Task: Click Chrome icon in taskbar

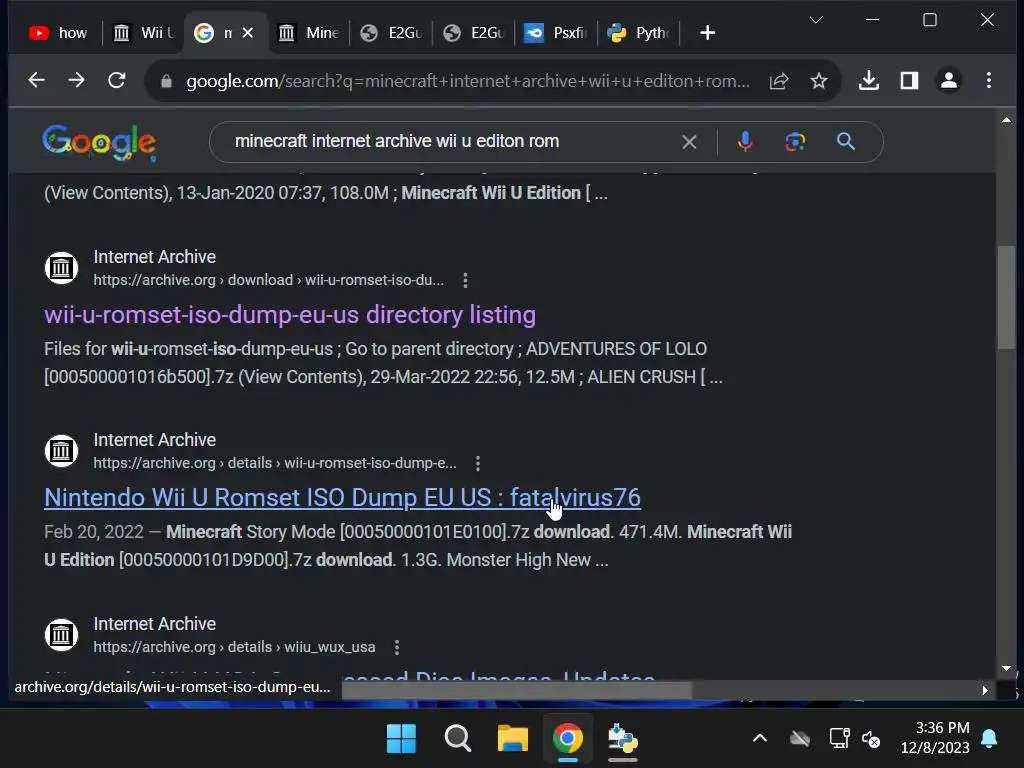Action: pyautogui.click(x=568, y=739)
